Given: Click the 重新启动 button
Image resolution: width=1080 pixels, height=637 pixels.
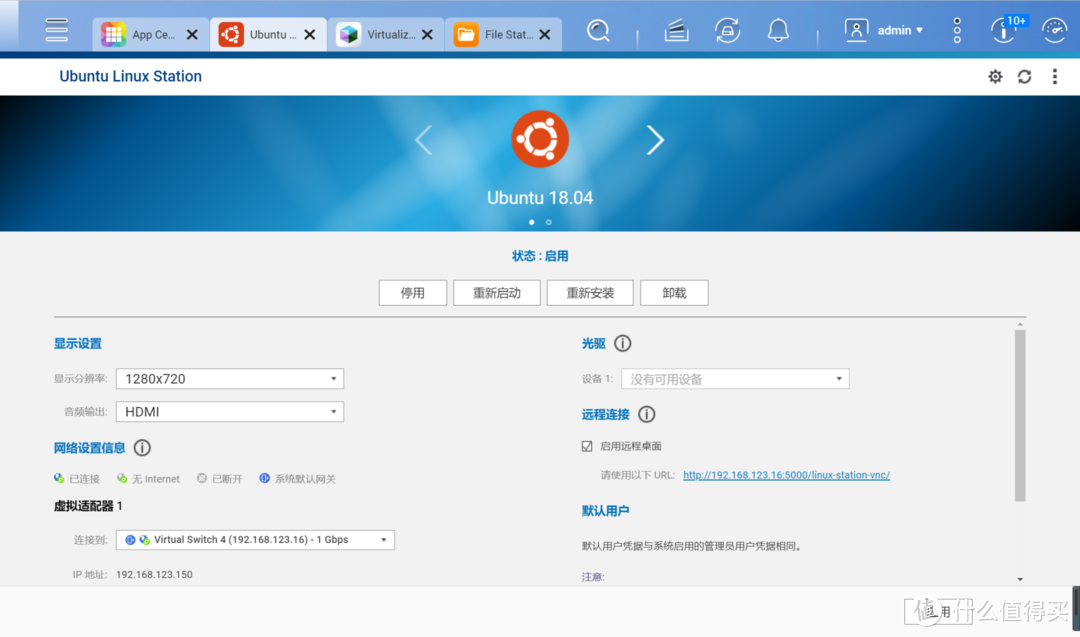Looking at the screenshot, I should tap(497, 293).
